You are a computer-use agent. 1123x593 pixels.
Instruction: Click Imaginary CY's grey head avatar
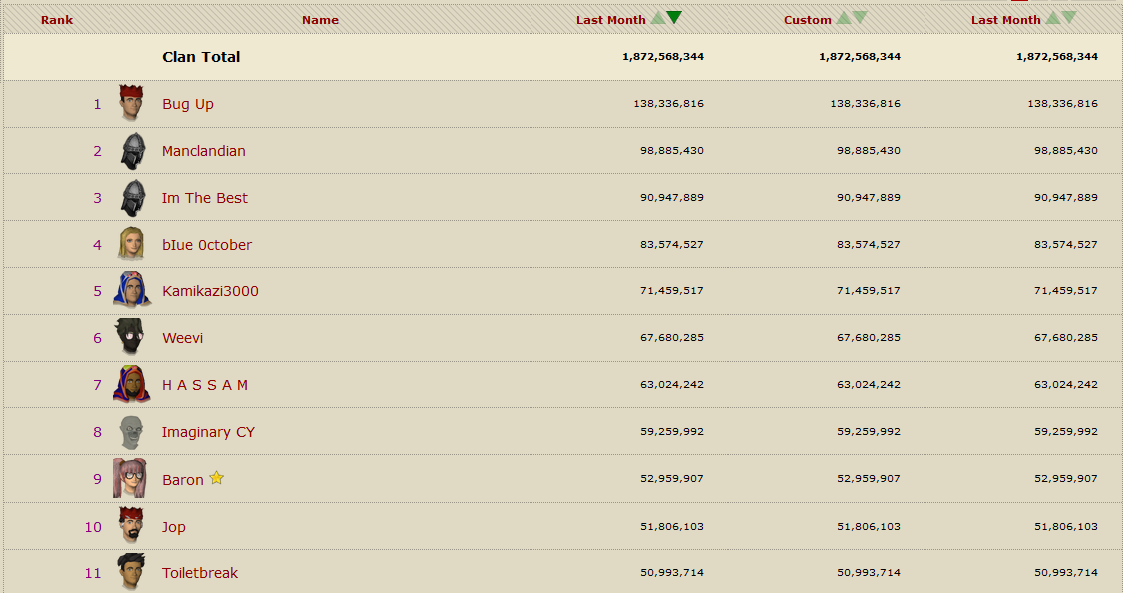(x=131, y=431)
